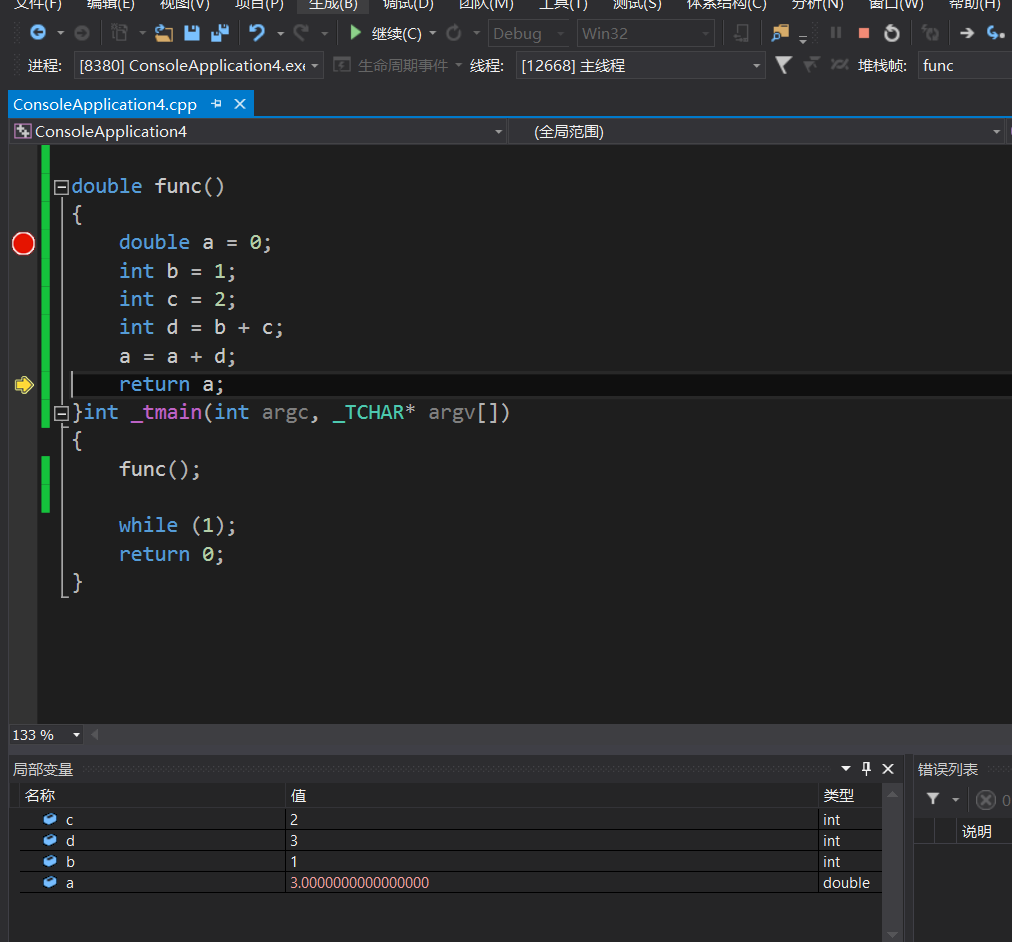This screenshot has height=942, width=1012.
Task: Click the Description column header in Error List
Action: pos(977,831)
